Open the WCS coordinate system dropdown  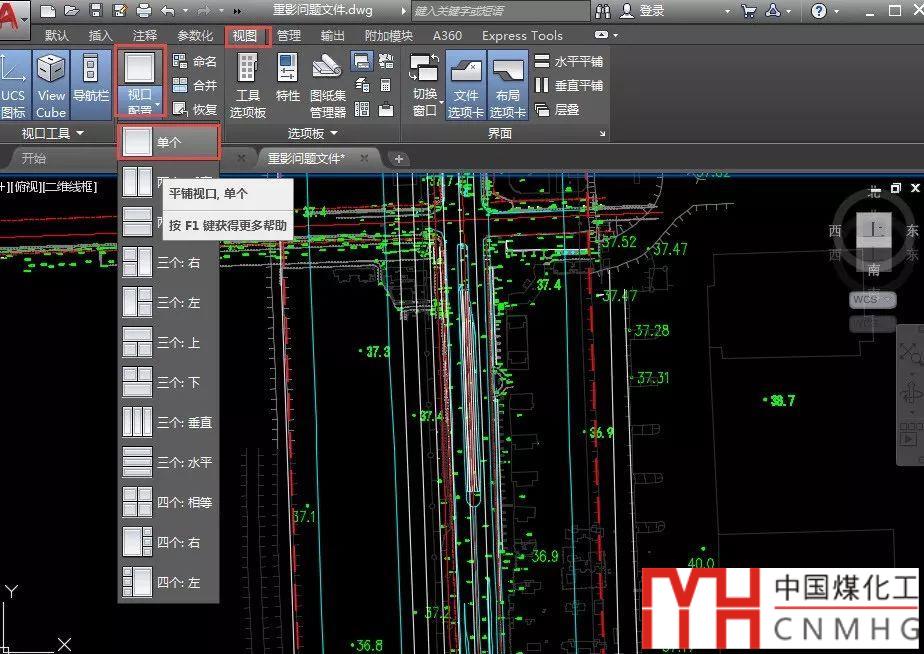tap(873, 299)
